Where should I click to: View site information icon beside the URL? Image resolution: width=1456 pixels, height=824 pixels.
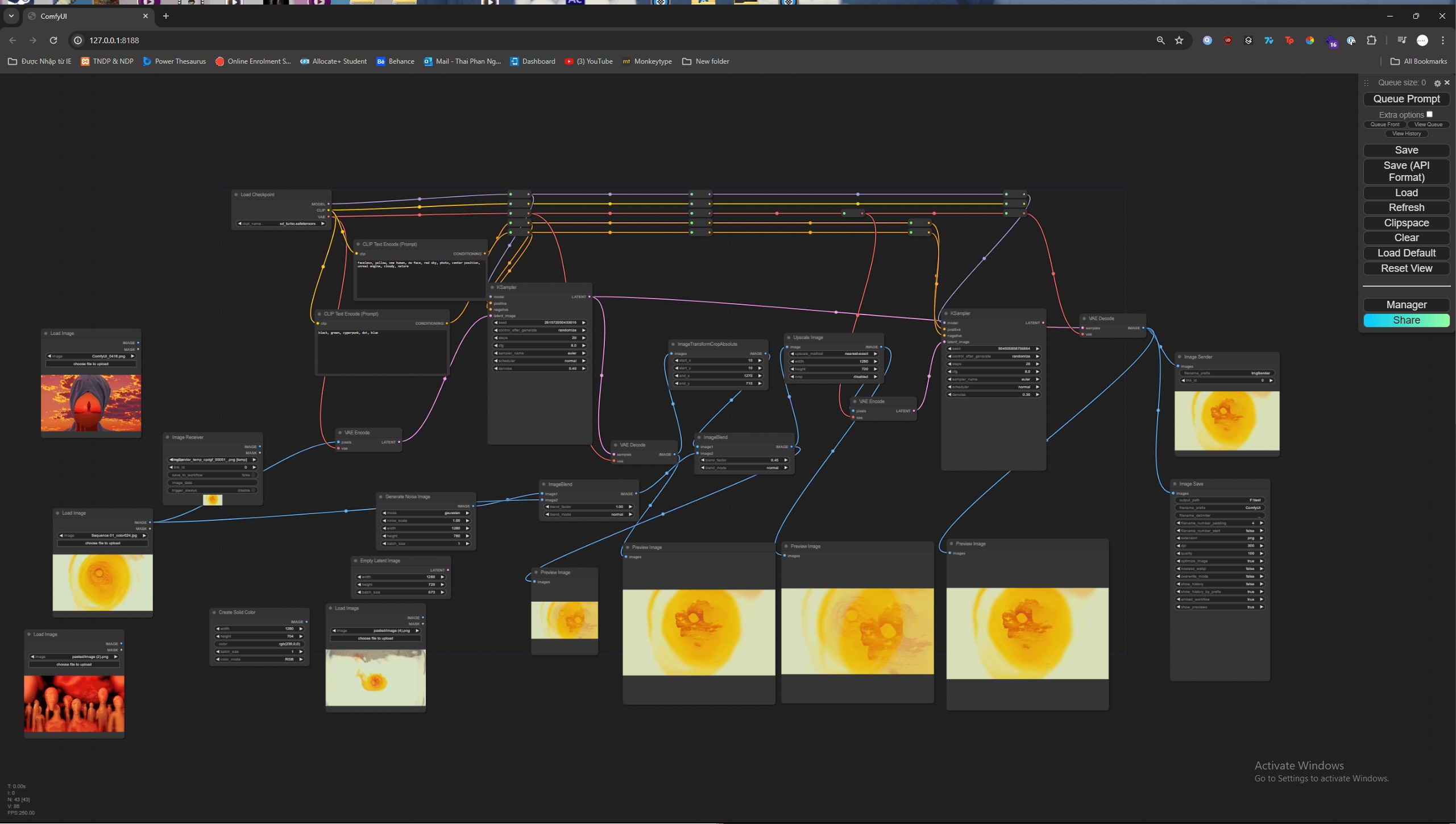pos(78,40)
